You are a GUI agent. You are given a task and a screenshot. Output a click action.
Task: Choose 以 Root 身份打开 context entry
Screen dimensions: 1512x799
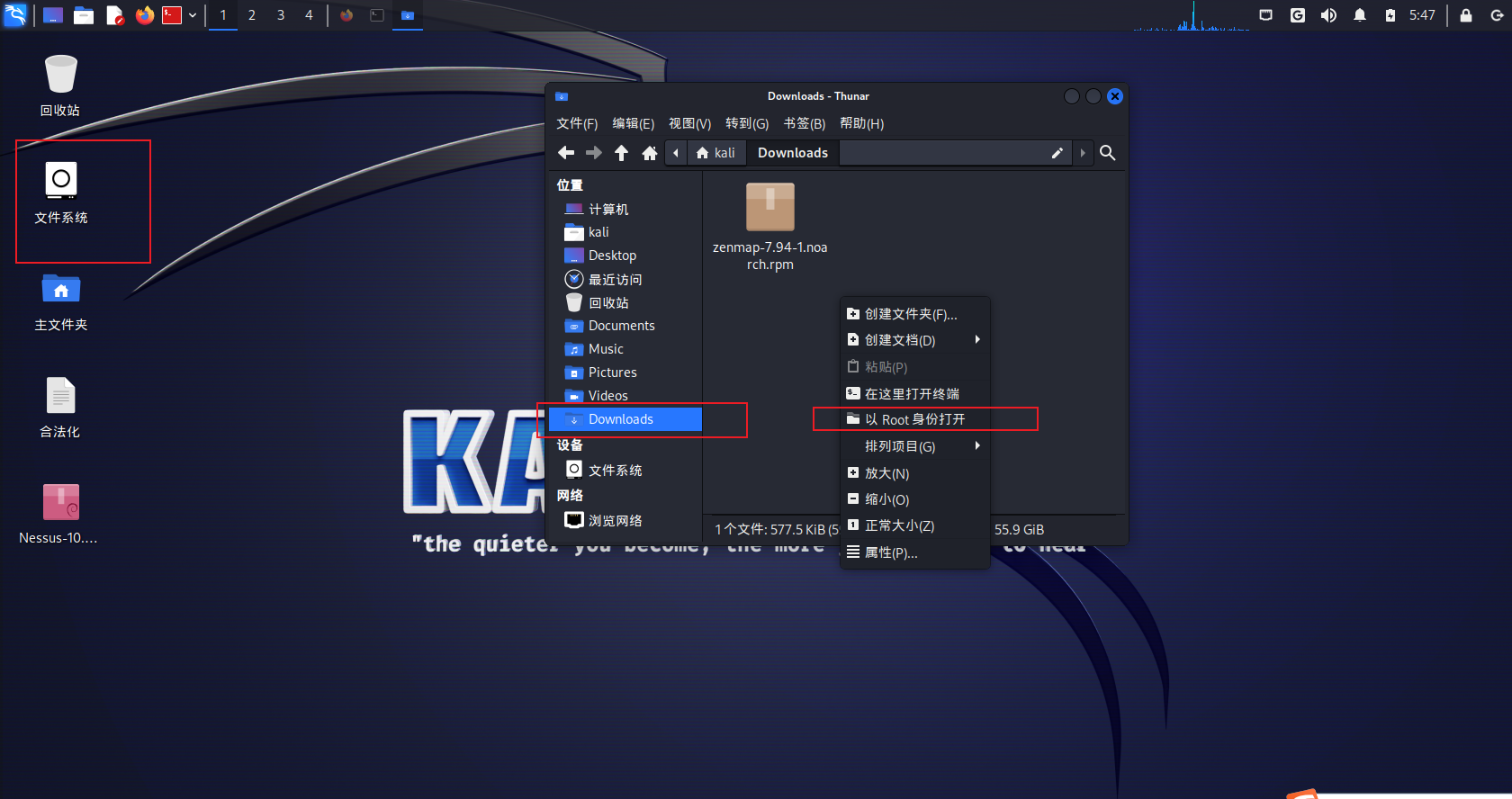[914, 419]
